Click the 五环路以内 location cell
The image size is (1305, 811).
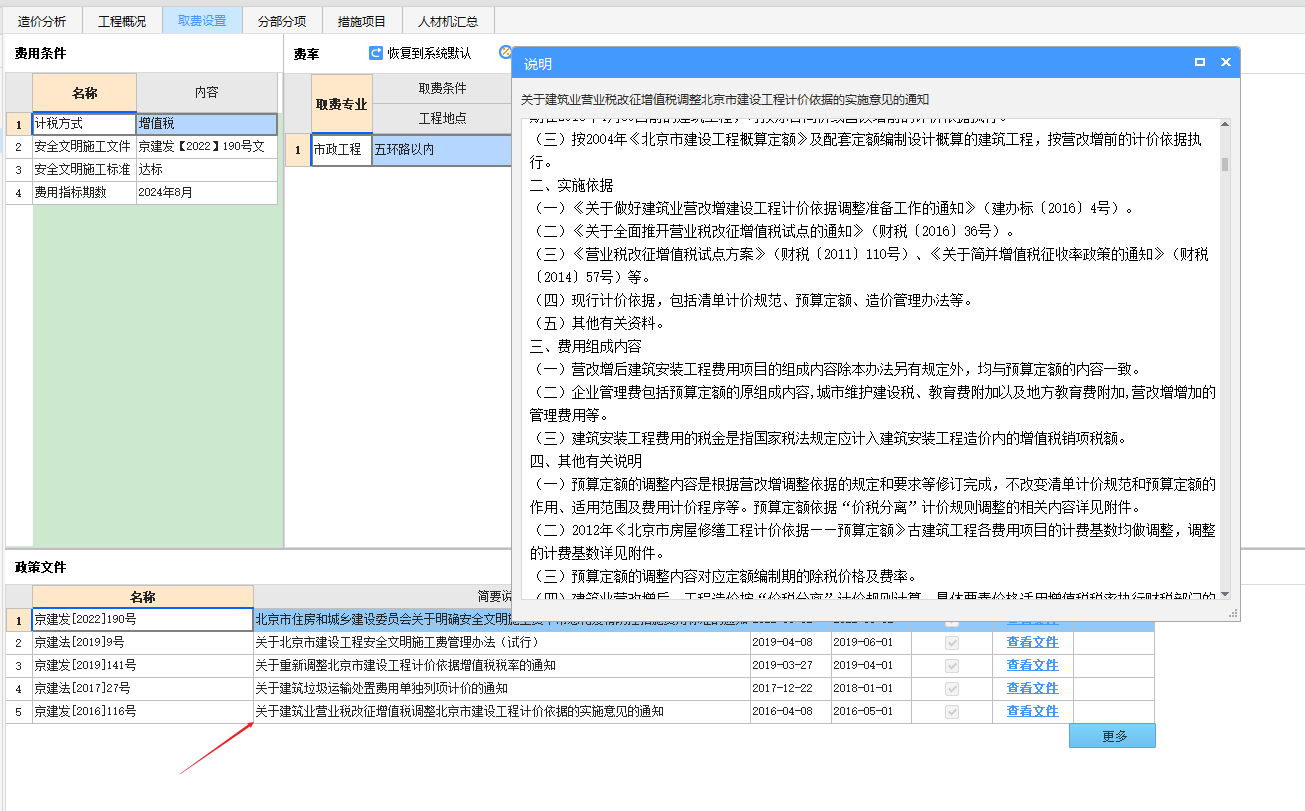[x=441, y=150]
